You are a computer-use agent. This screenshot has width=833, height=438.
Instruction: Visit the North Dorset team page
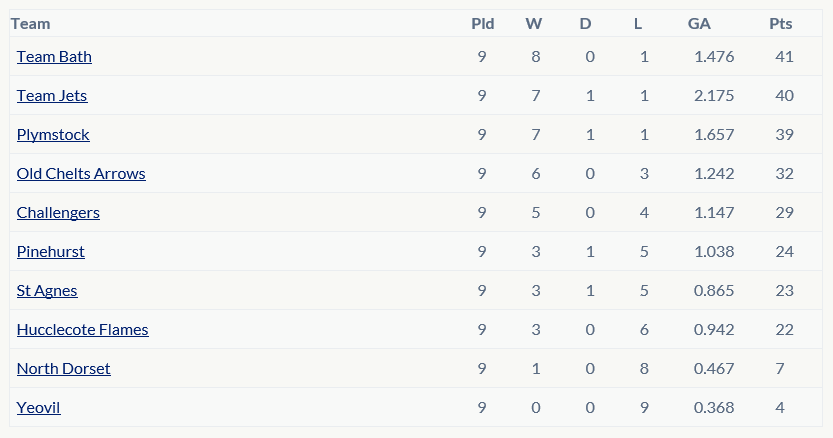(x=64, y=368)
